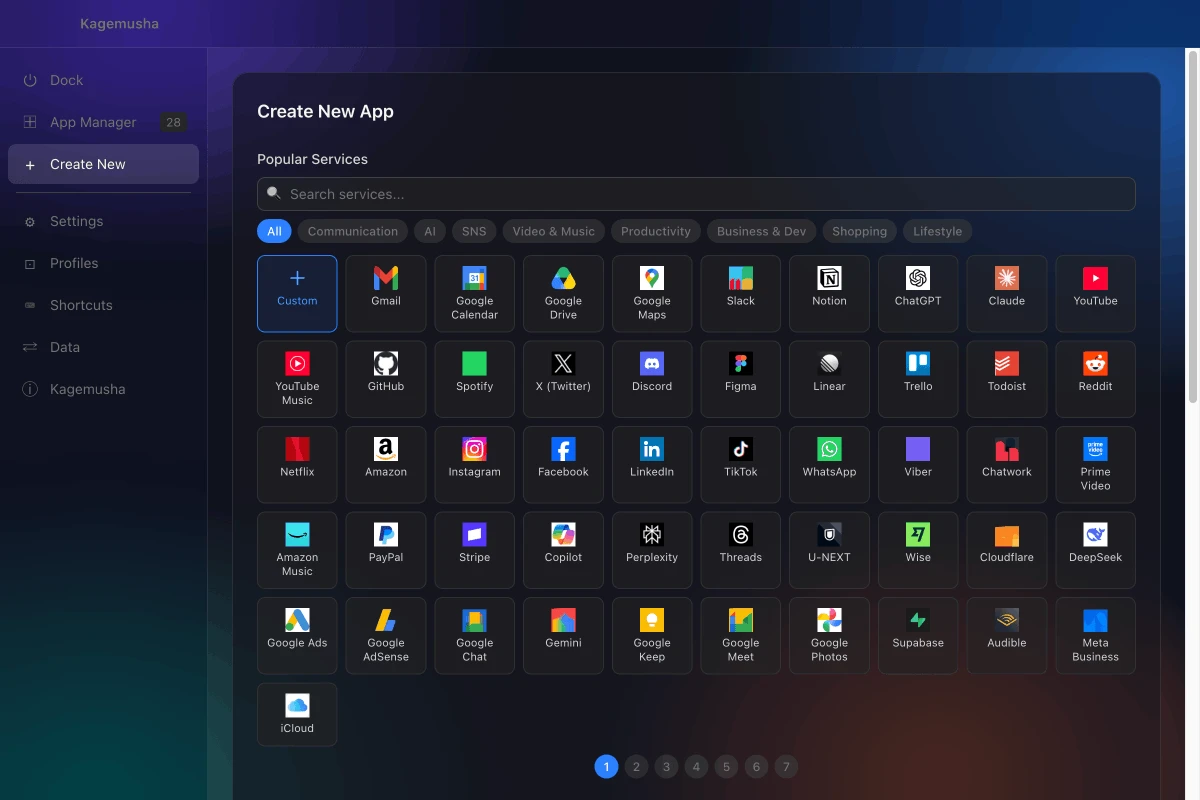Choose the PayPal service tile

click(x=386, y=550)
